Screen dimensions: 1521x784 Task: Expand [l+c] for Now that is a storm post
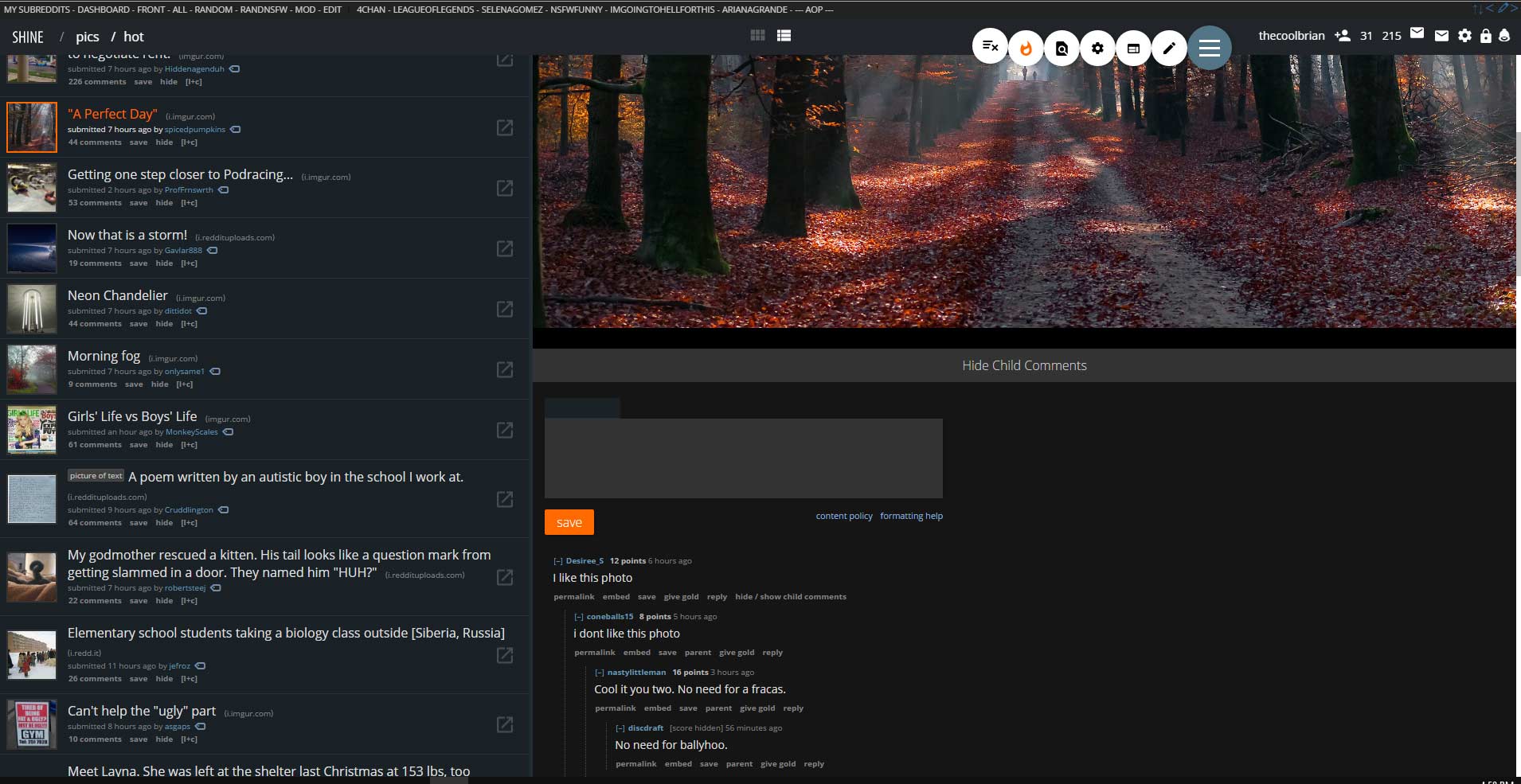(189, 263)
